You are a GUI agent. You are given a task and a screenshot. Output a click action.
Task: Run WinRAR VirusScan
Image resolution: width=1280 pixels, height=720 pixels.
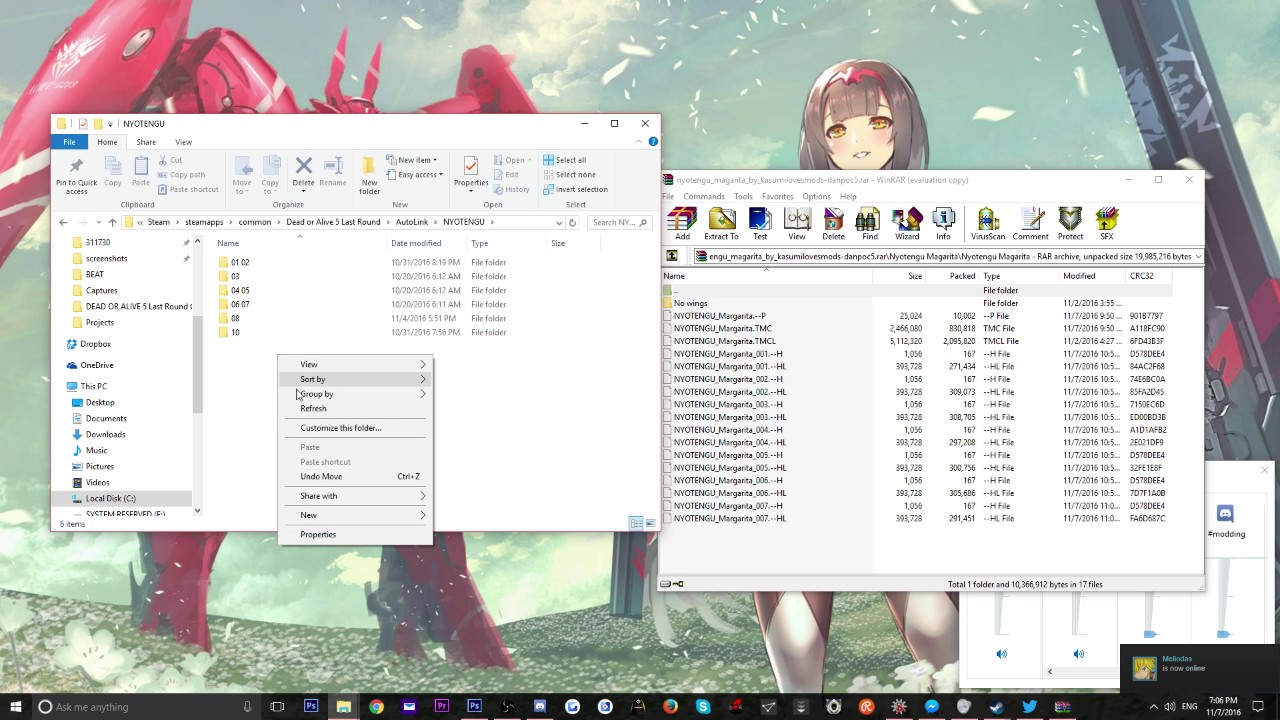click(987, 224)
